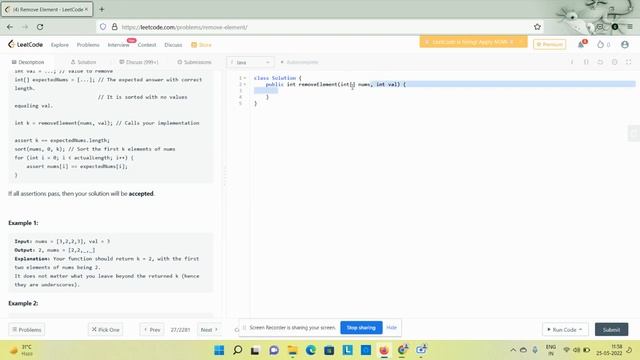Open the Store link
The image size is (640, 360).
click(x=201, y=44)
